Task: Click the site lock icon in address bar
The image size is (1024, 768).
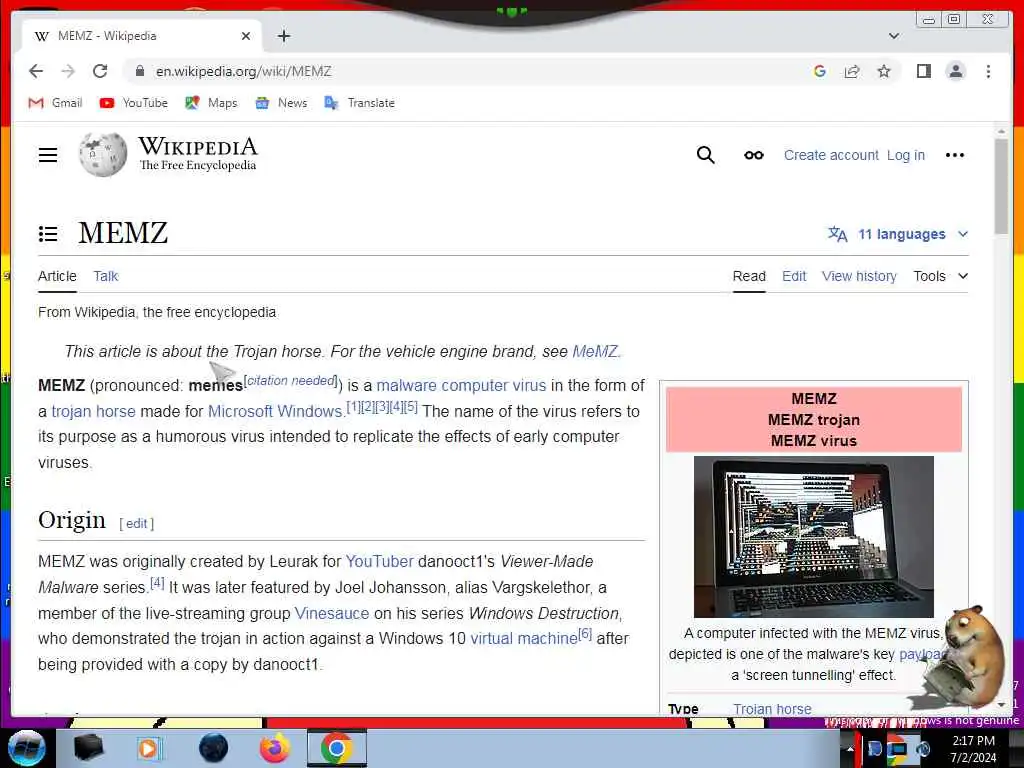Action: pyautogui.click(x=139, y=71)
